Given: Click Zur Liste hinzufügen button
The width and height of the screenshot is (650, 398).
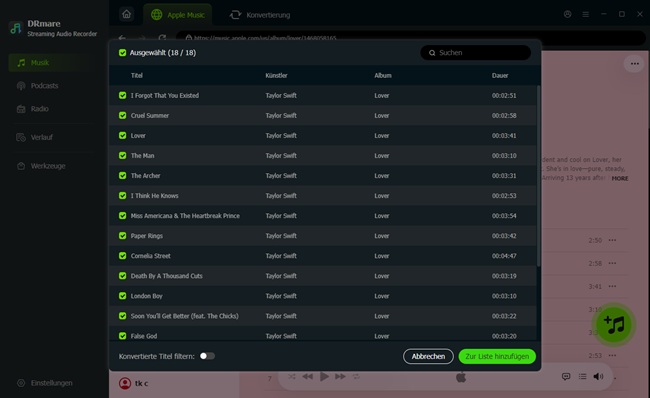Looking at the screenshot, I should tap(497, 357).
